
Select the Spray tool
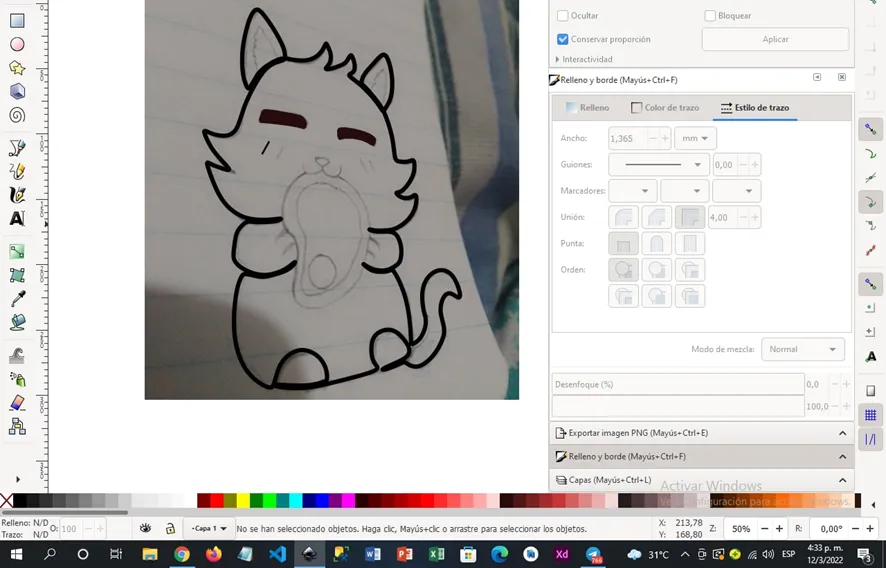click(x=17, y=379)
